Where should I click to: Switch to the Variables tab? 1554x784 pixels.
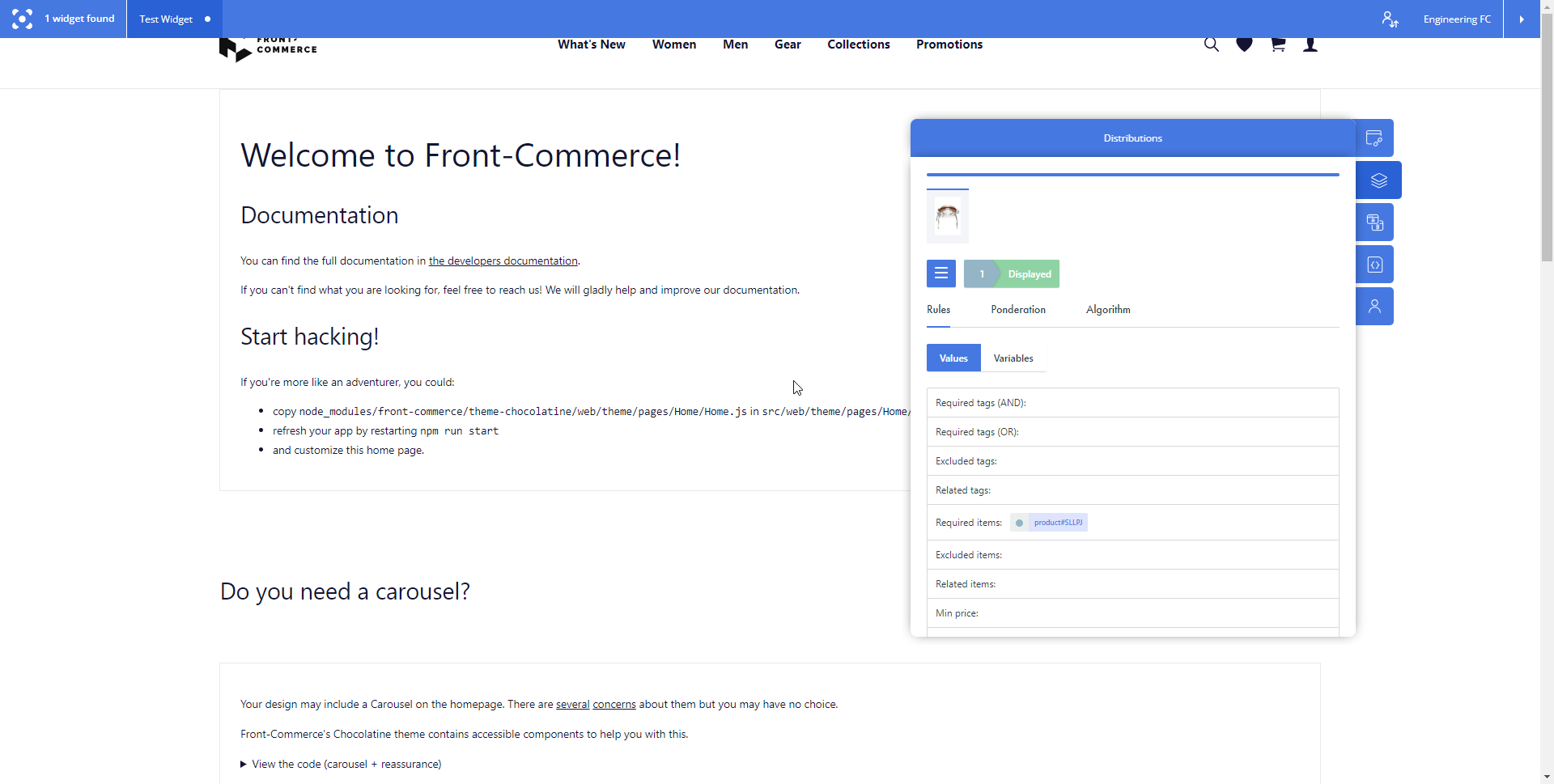1013,358
